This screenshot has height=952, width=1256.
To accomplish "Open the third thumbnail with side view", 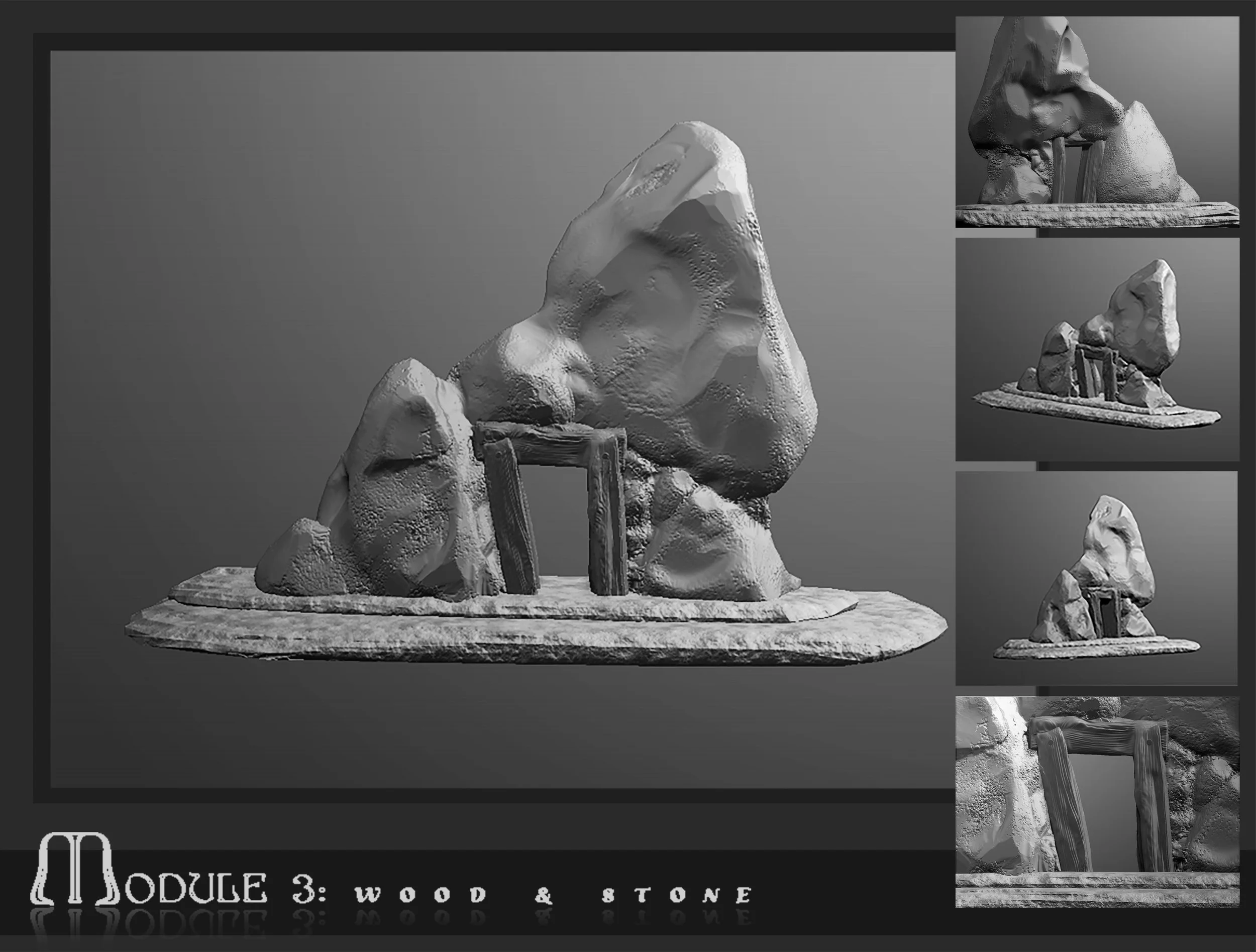I will [1097, 578].
